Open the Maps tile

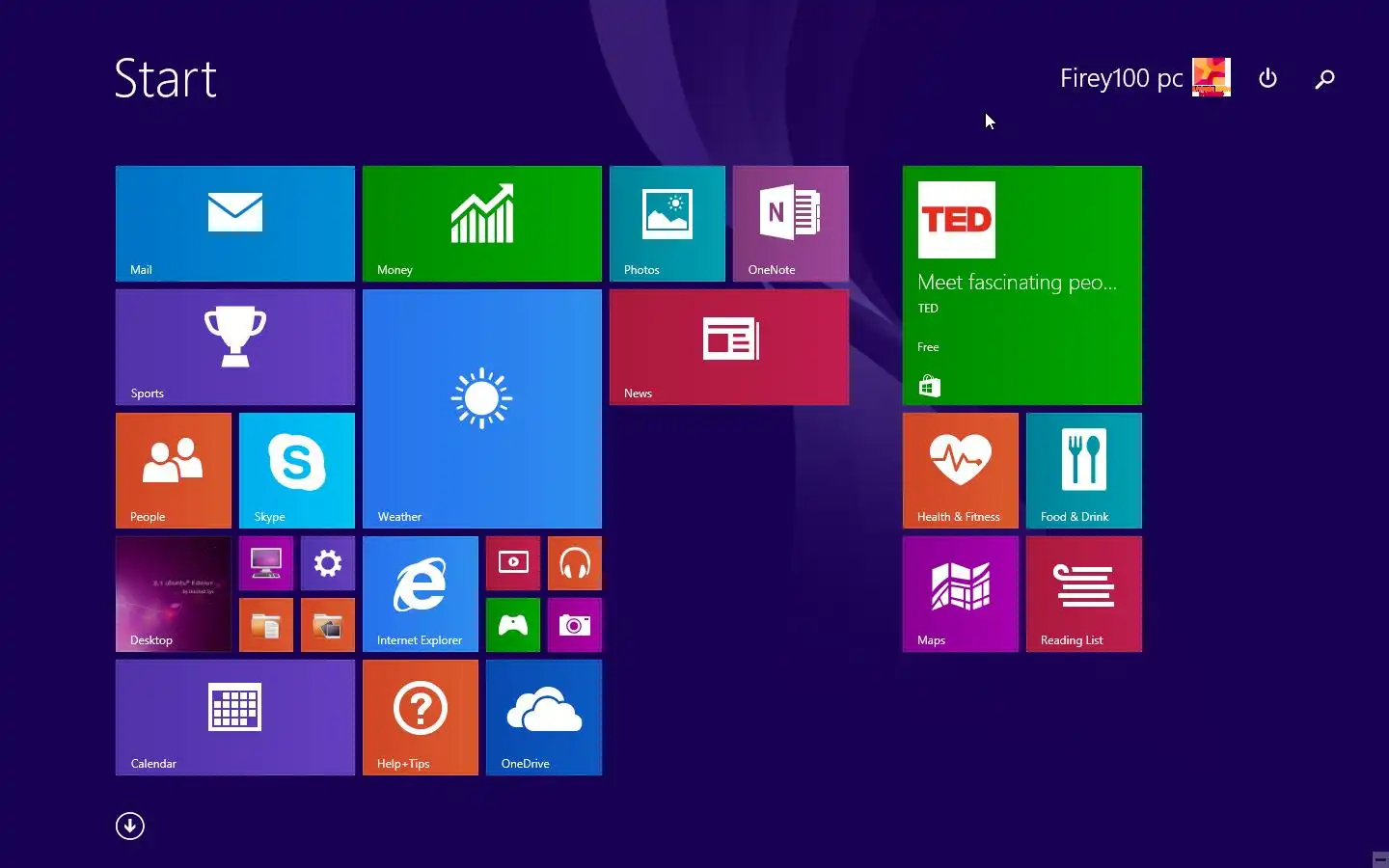tap(961, 594)
